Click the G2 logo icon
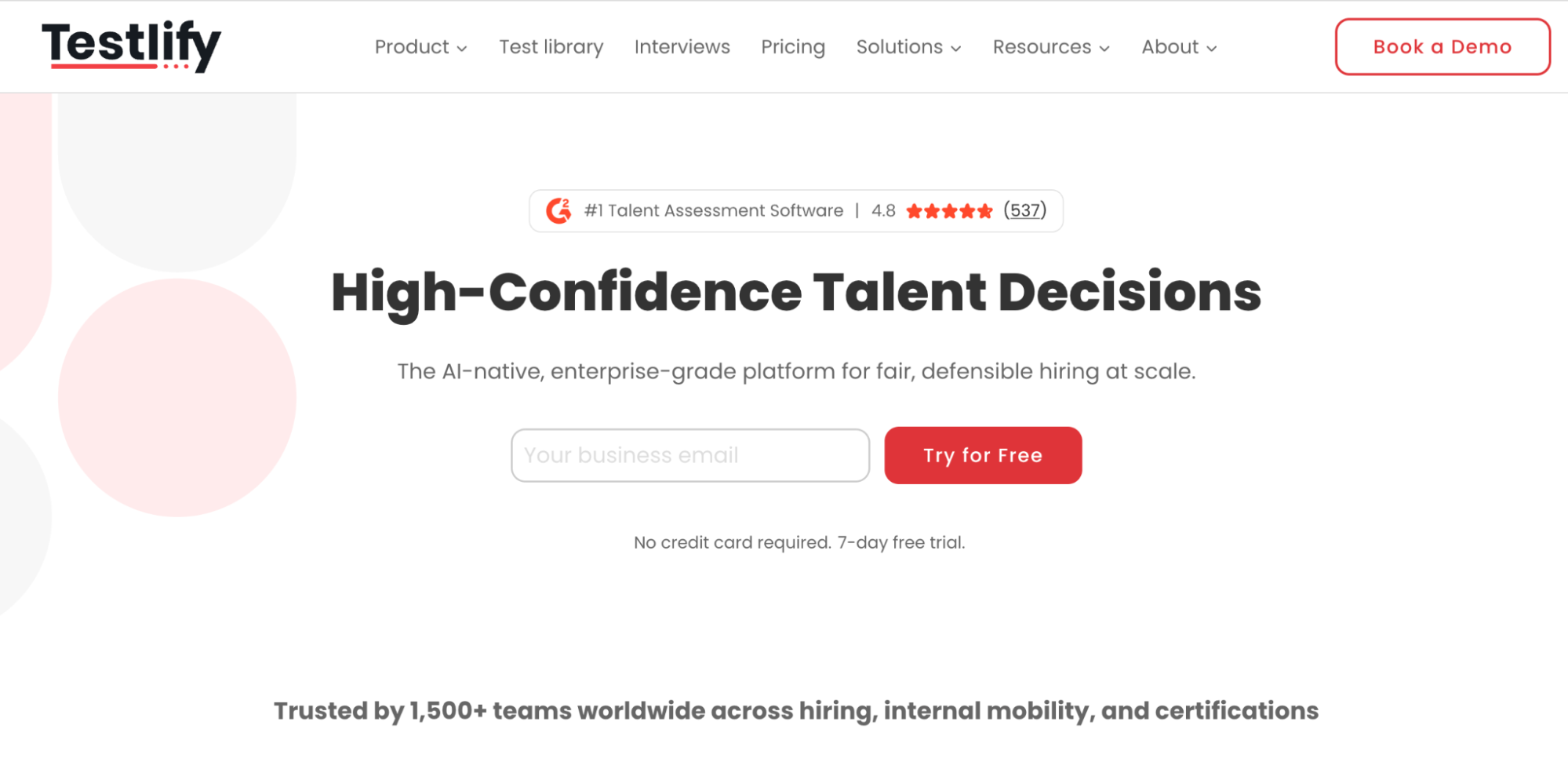Image resolution: width=1568 pixels, height=784 pixels. (x=558, y=210)
